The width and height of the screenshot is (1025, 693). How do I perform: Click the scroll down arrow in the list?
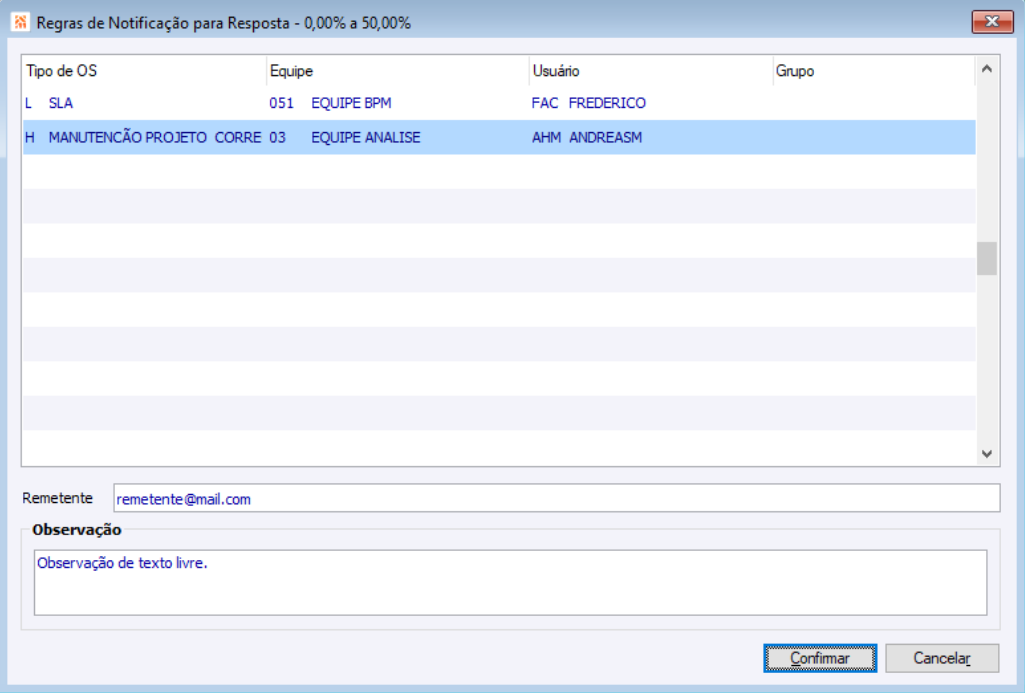(987, 453)
